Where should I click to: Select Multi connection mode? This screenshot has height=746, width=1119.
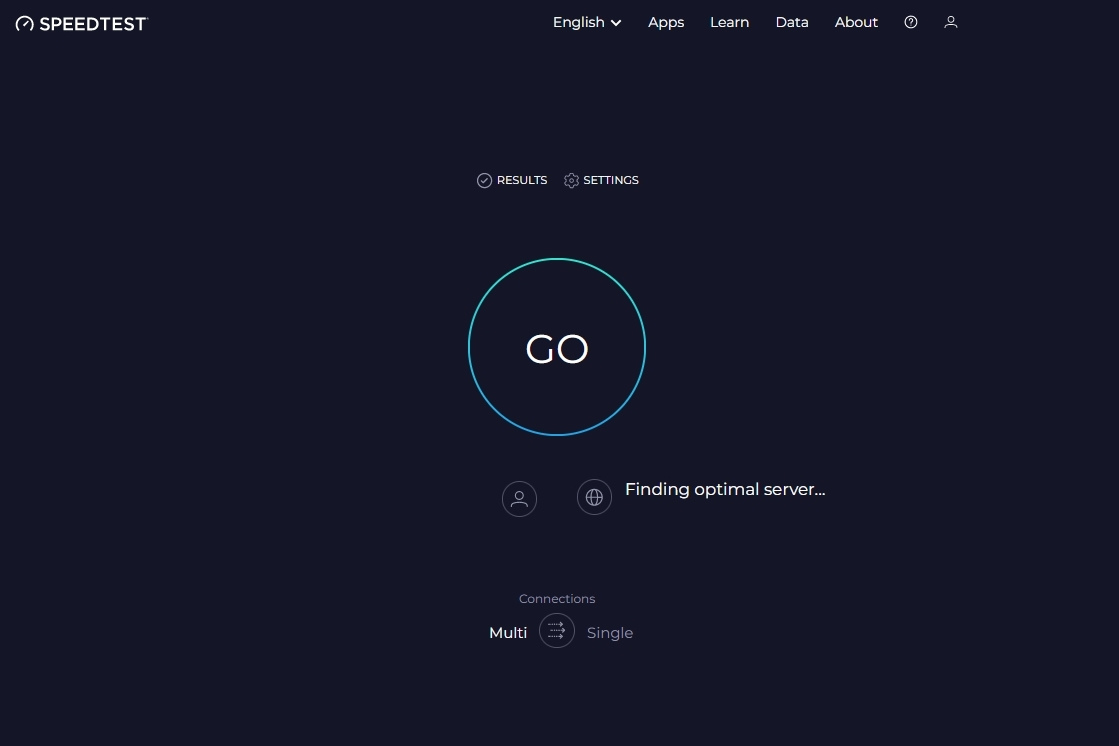(508, 633)
